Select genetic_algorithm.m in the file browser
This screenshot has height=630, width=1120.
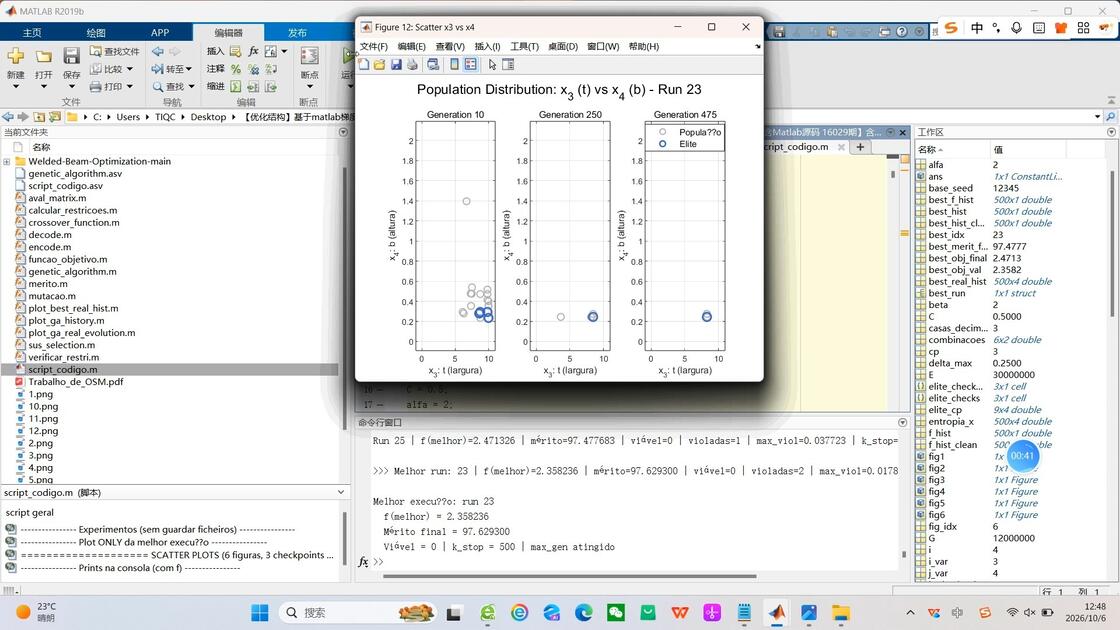click(x=72, y=271)
